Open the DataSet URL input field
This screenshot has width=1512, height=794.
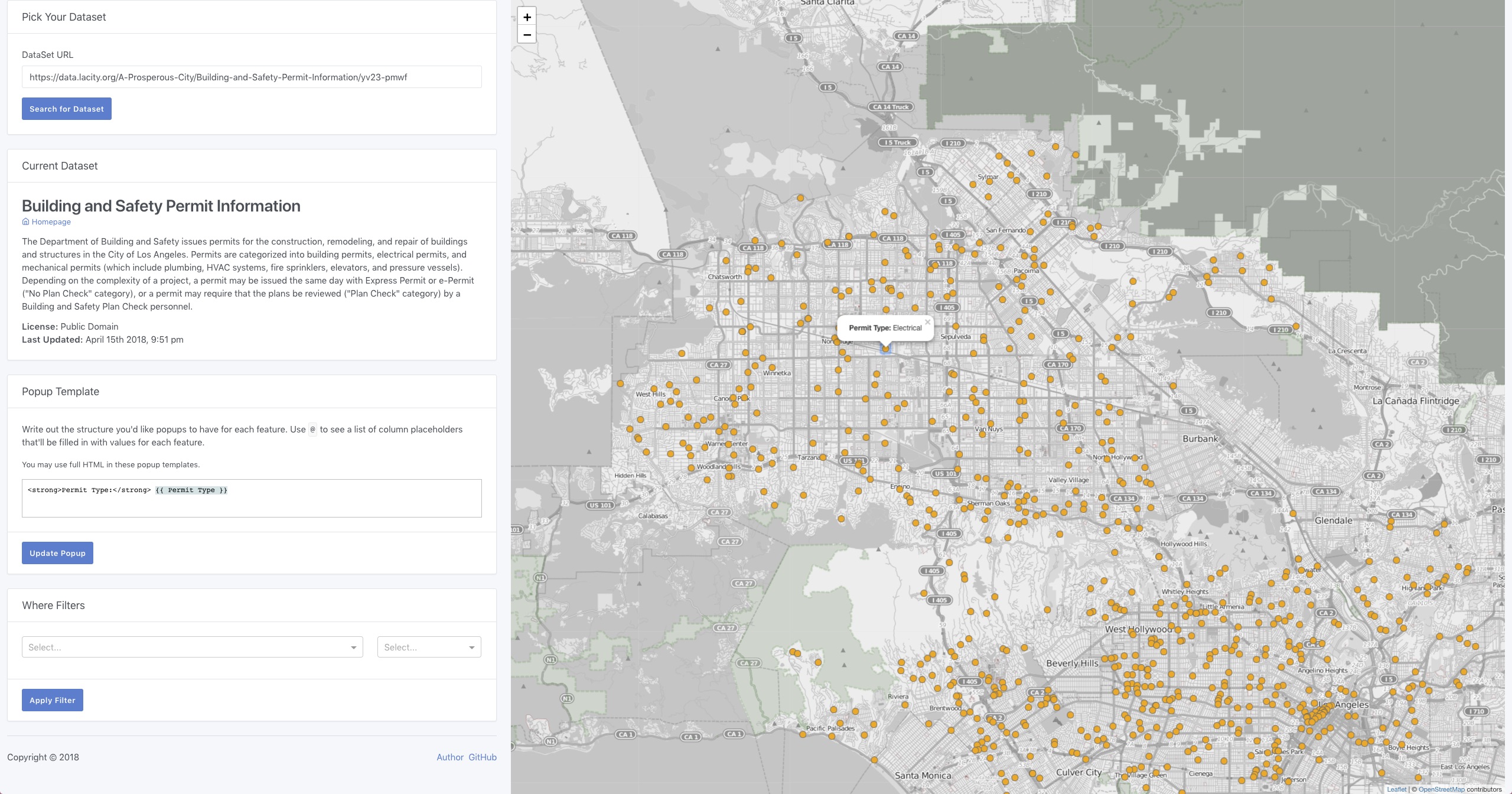[x=251, y=77]
